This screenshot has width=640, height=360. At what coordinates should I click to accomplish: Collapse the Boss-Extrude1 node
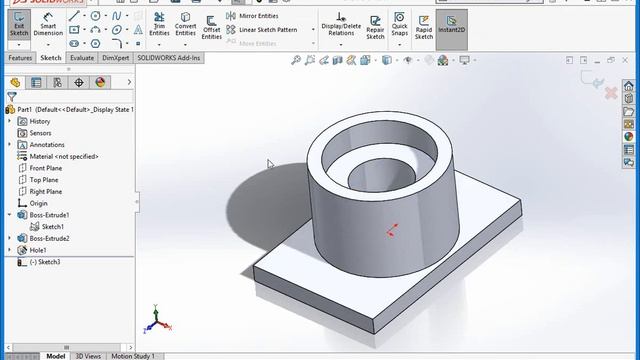(10, 215)
